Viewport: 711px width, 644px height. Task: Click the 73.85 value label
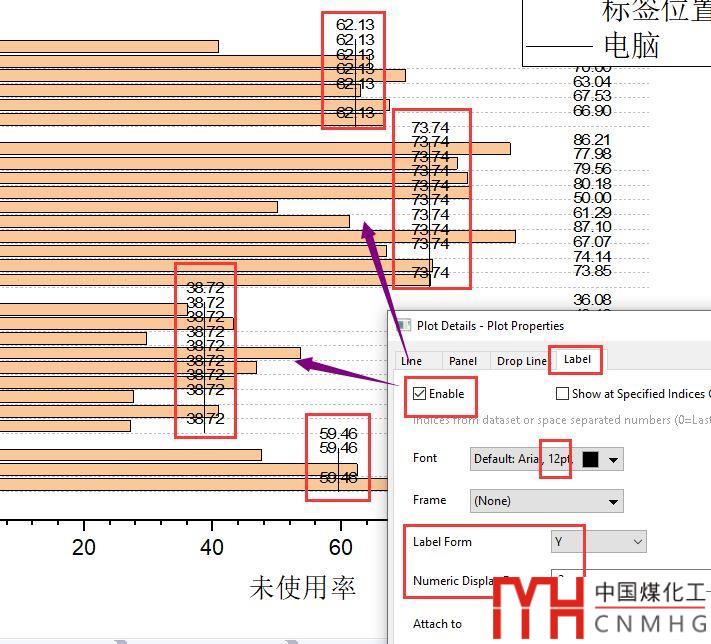[592, 271]
